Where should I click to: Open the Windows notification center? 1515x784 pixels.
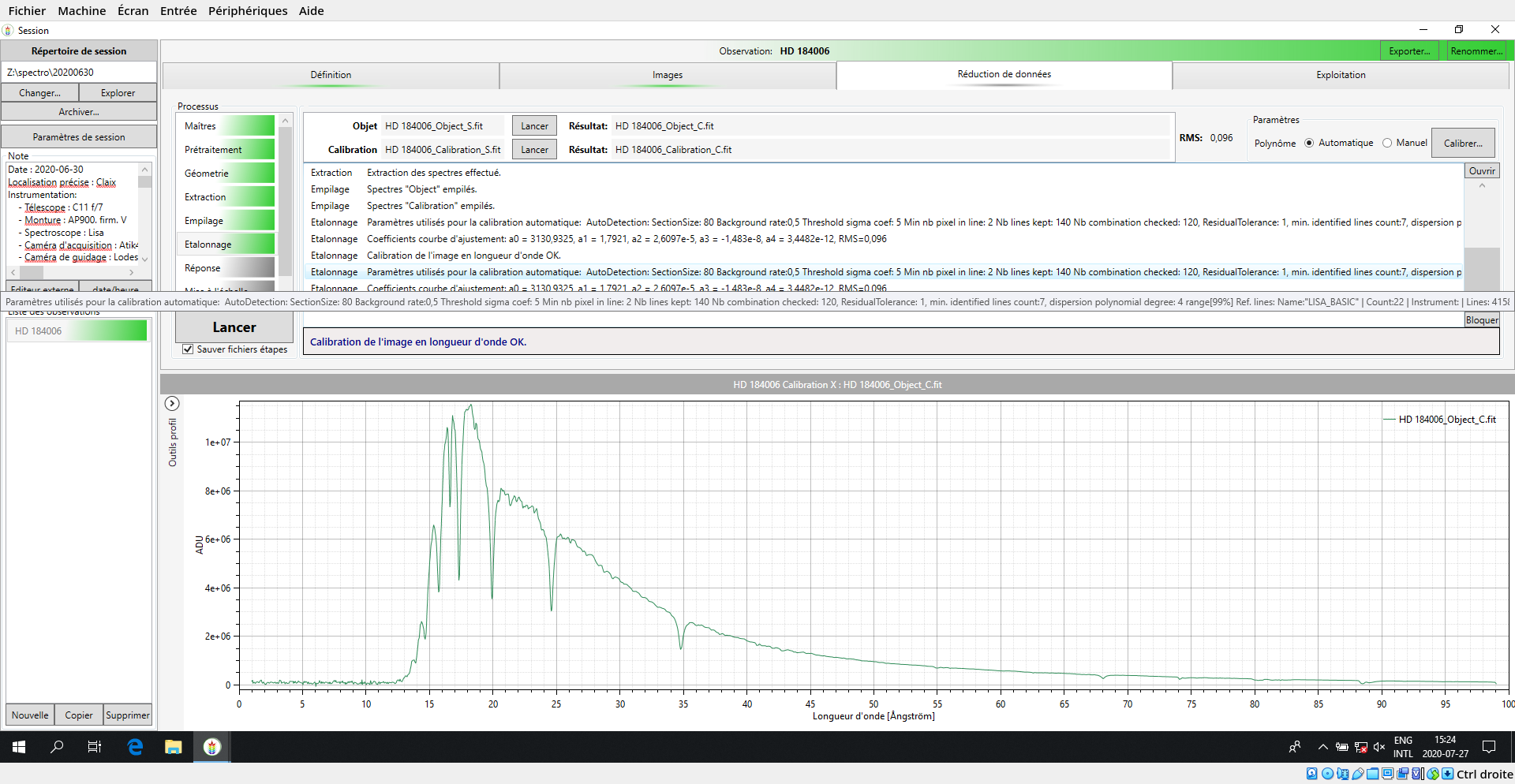(1489, 747)
